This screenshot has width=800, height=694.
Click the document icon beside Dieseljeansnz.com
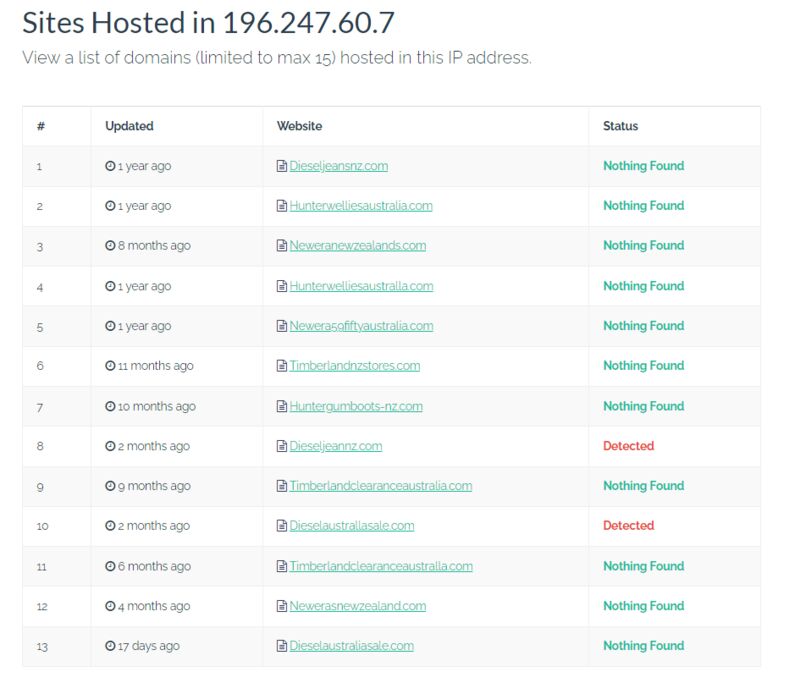click(282, 166)
